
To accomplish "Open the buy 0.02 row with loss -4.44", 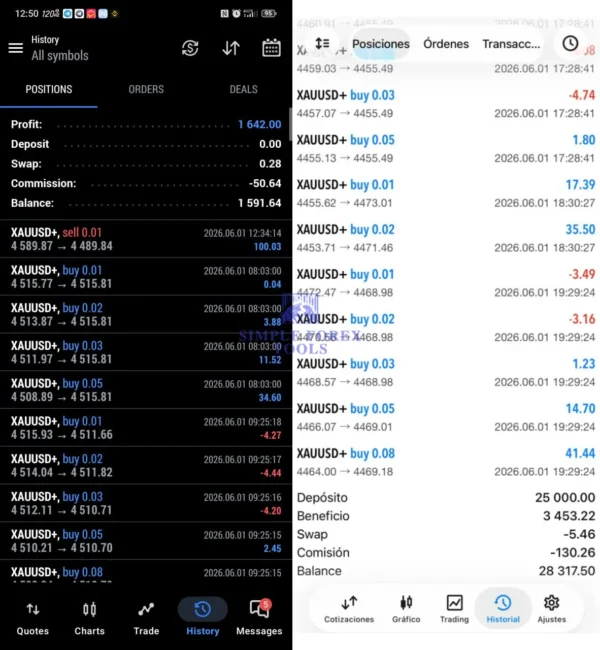I will point(146,466).
